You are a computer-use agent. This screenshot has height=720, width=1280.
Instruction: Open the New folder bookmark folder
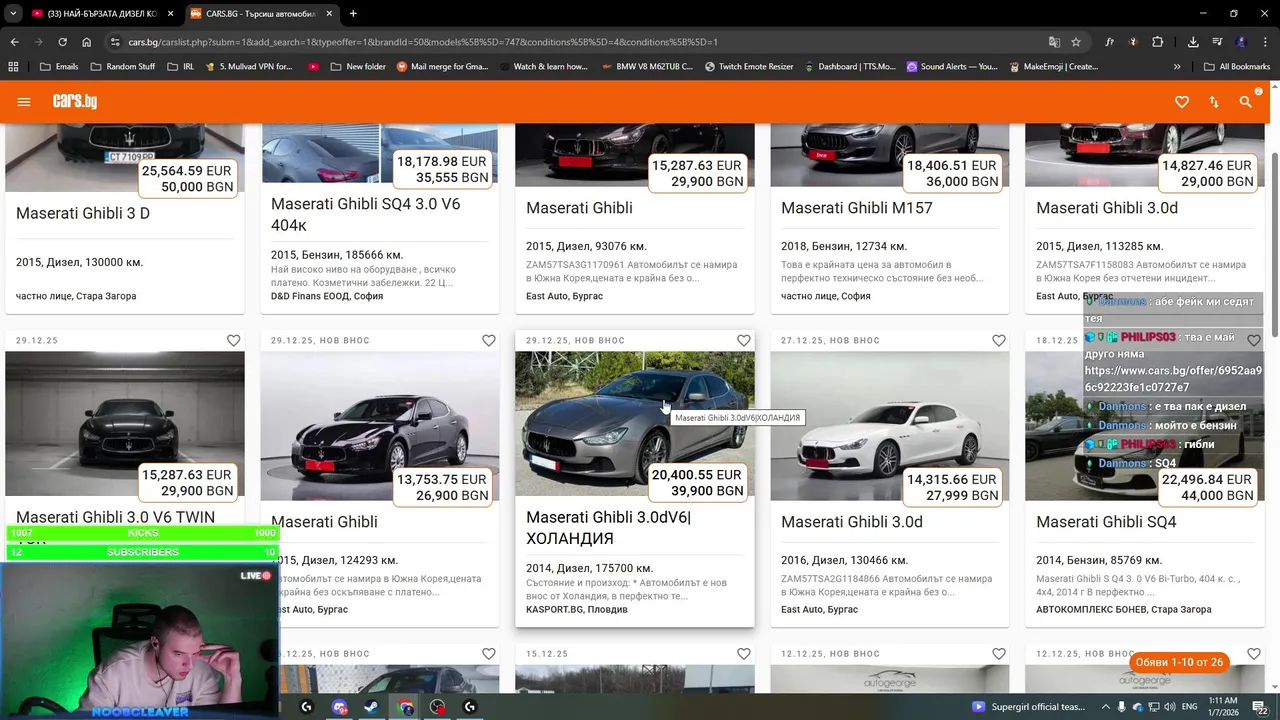click(x=357, y=67)
